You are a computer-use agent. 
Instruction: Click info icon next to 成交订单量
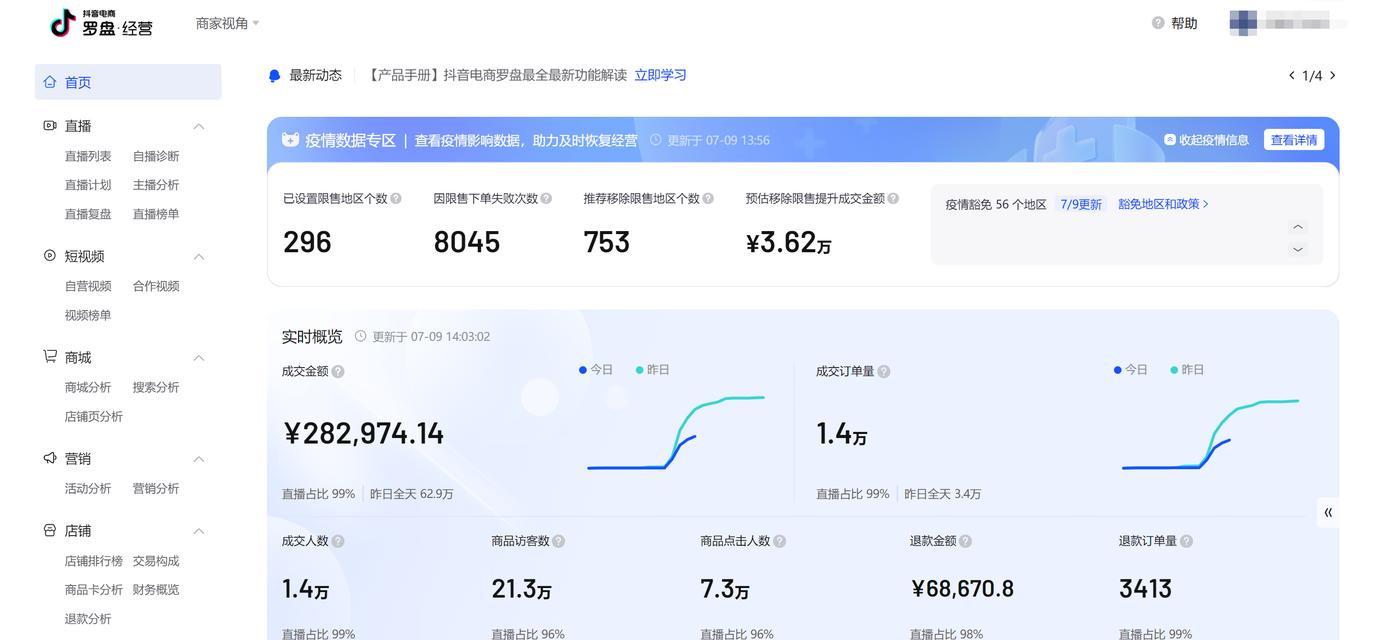(884, 372)
